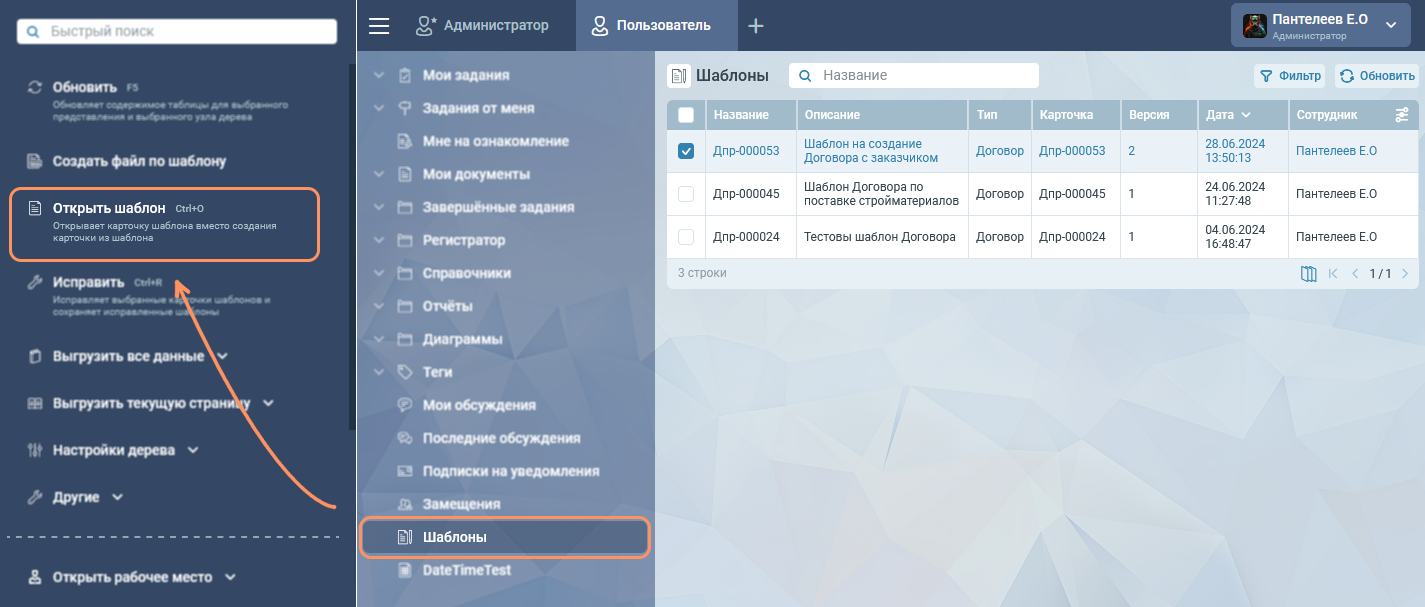Click the column settings icon in table header
The width and height of the screenshot is (1425, 607).
click(1402, 115)
